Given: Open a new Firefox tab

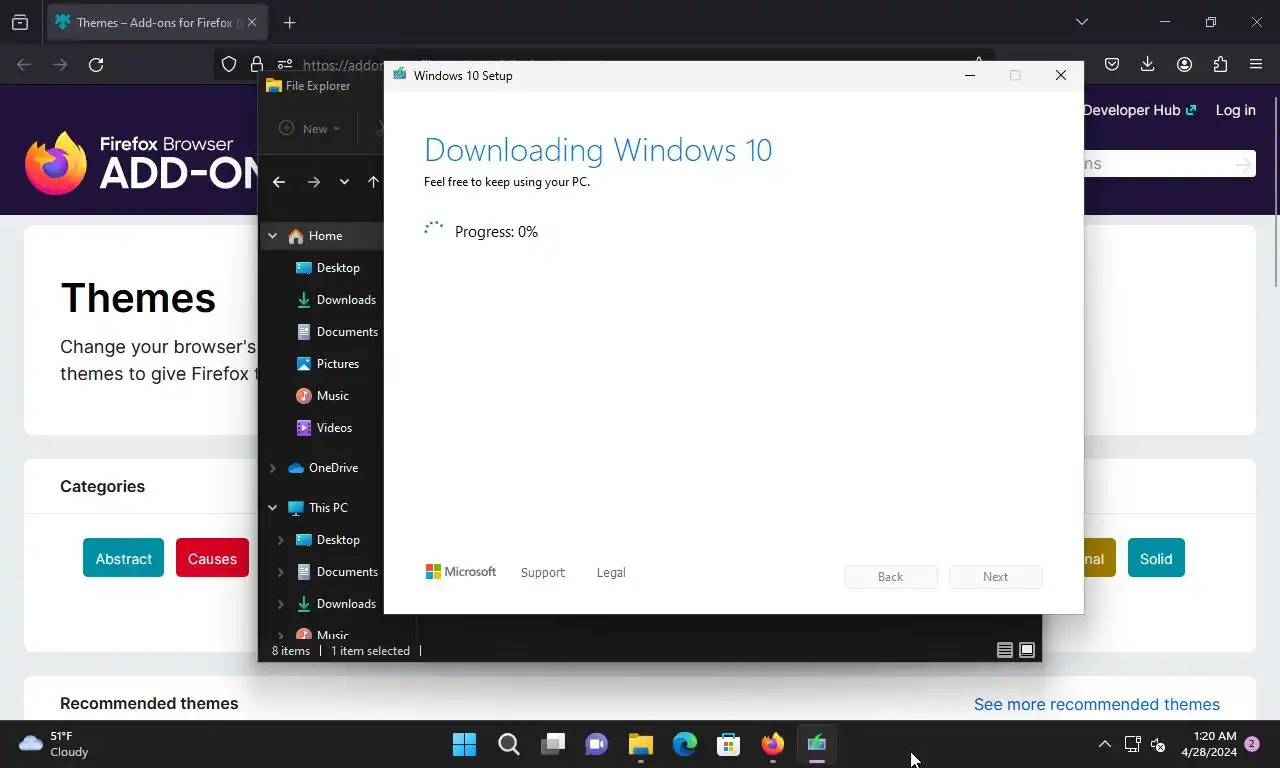Looking at the screenshot, I should coord(289,22).
